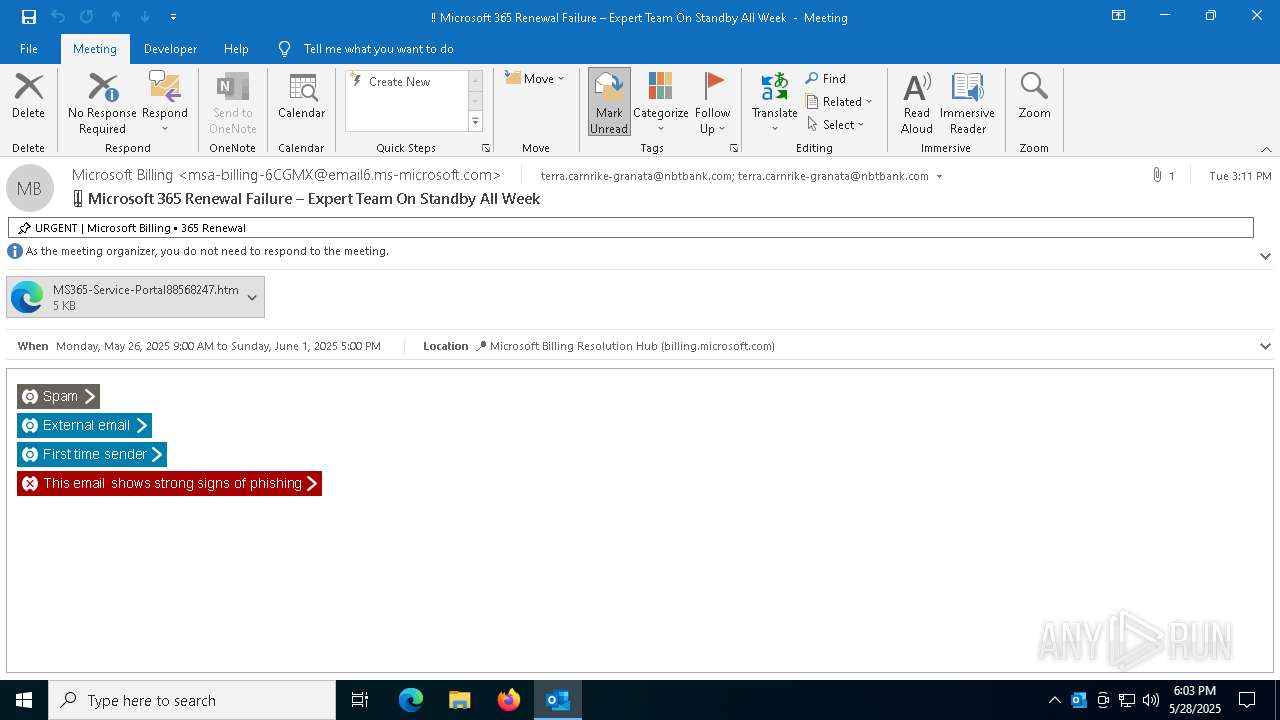The image size is (1280, 720).
Task: Click the Spam tag
Action: (58, 396)
